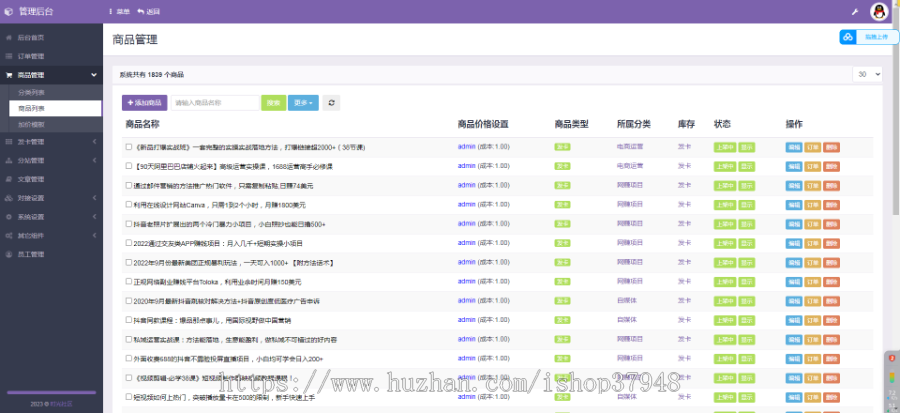Click 电商运营 category in the first row
Image resolution: width=900 pixels, height=413 pixels.
tap(630, 147)
